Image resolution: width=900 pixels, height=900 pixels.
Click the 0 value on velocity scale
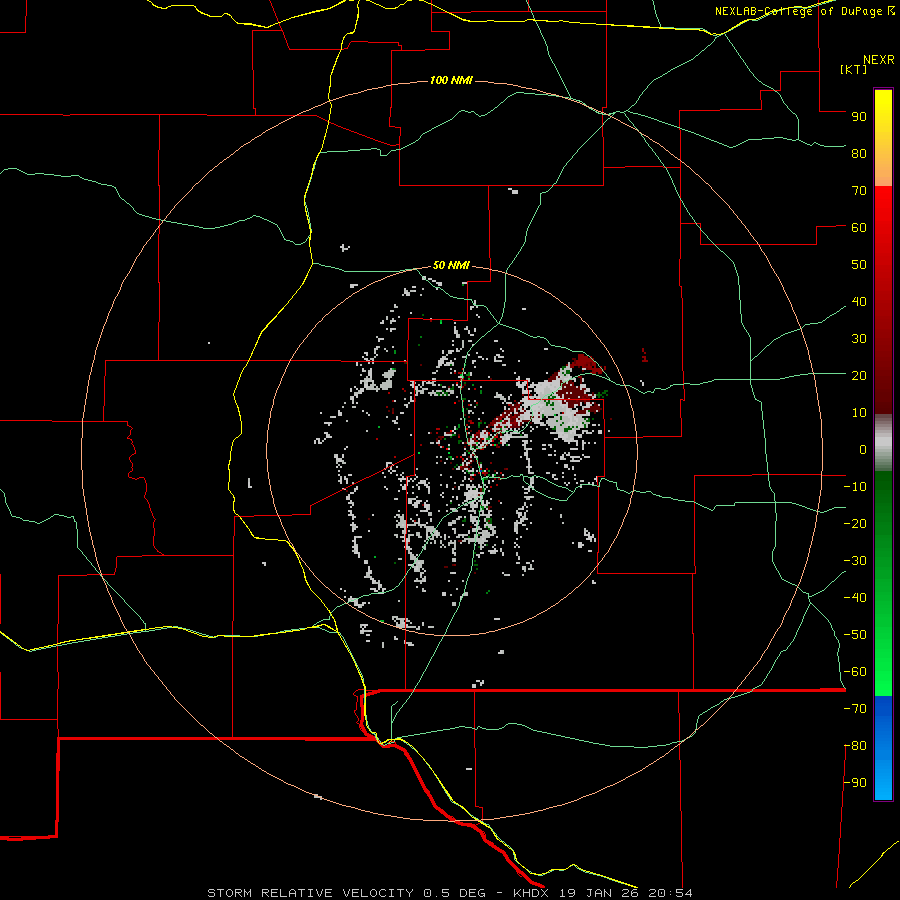pos(863,449)
